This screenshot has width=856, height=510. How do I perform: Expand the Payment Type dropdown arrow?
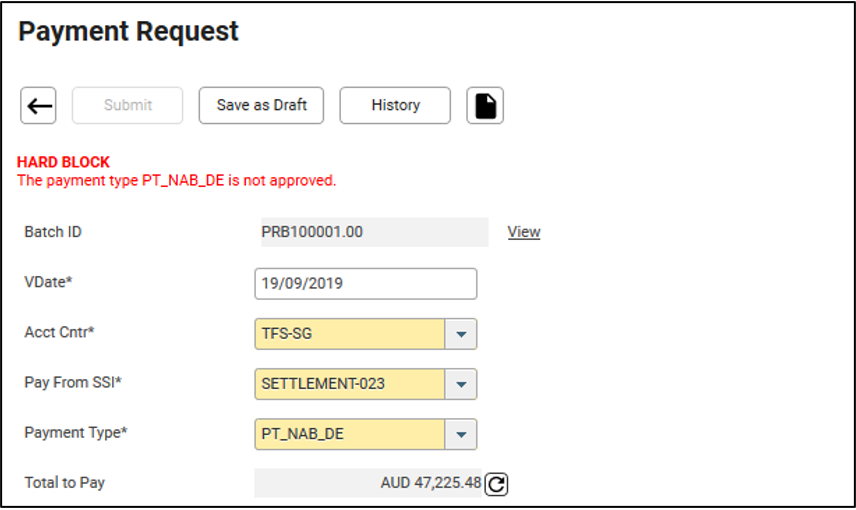460,434
